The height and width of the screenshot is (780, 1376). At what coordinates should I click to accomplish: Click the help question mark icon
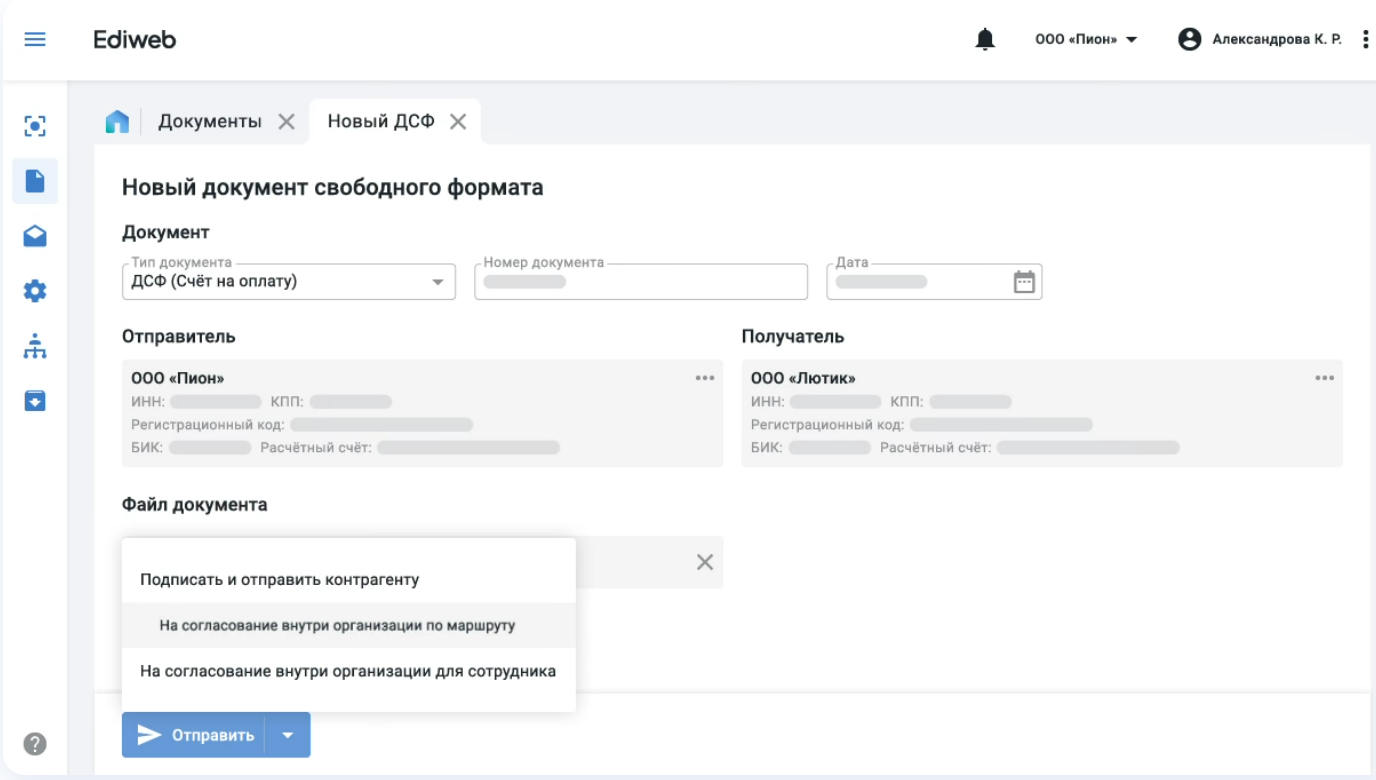pyautogui.click(x=35, y=744)
